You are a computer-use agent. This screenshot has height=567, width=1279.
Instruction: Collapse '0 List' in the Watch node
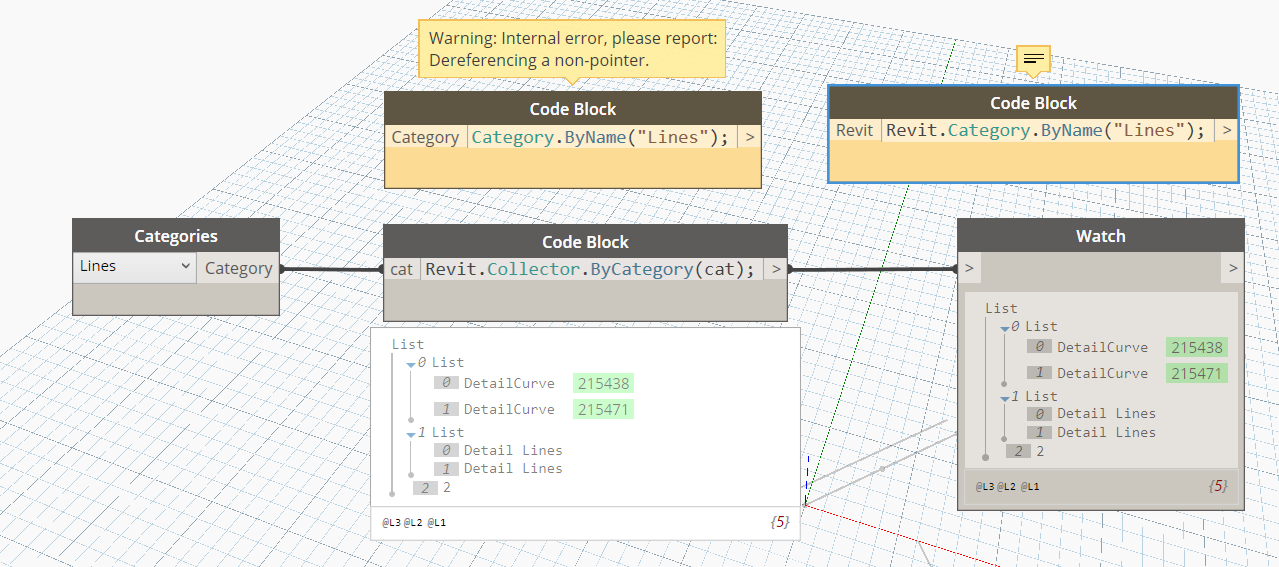pos(1005,328)
